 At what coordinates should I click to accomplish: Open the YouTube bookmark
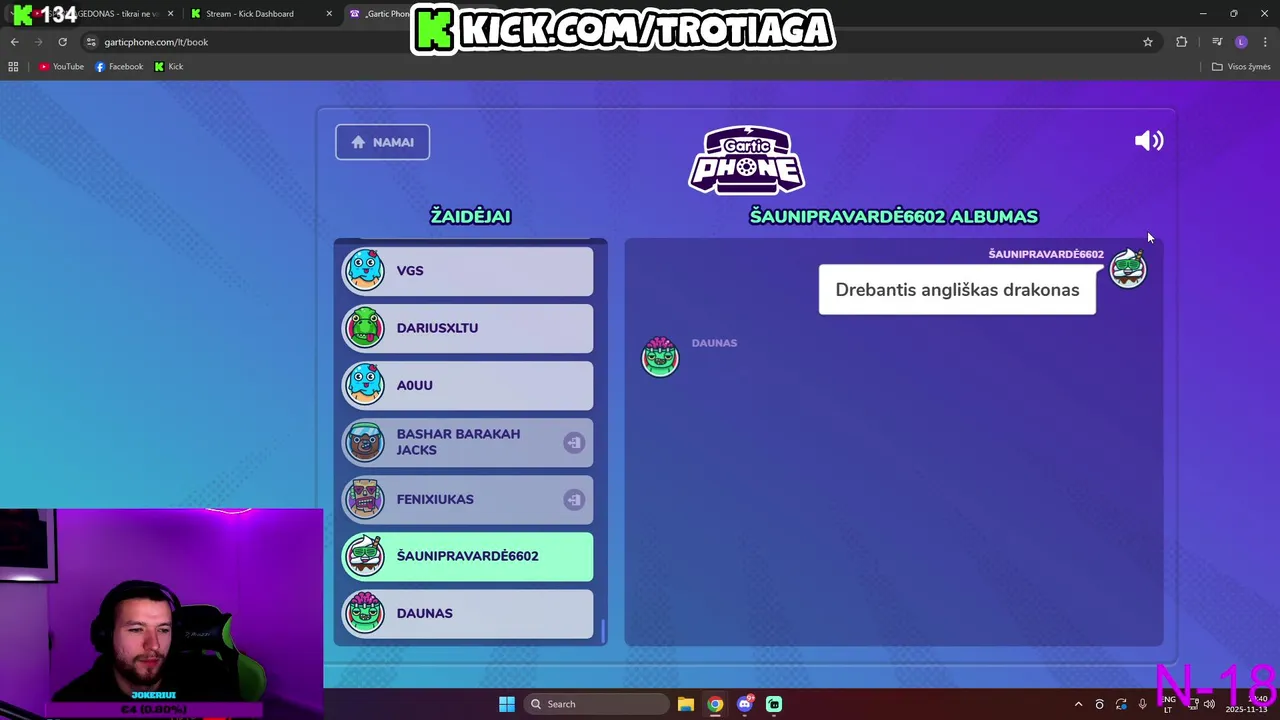pos(61,67)
